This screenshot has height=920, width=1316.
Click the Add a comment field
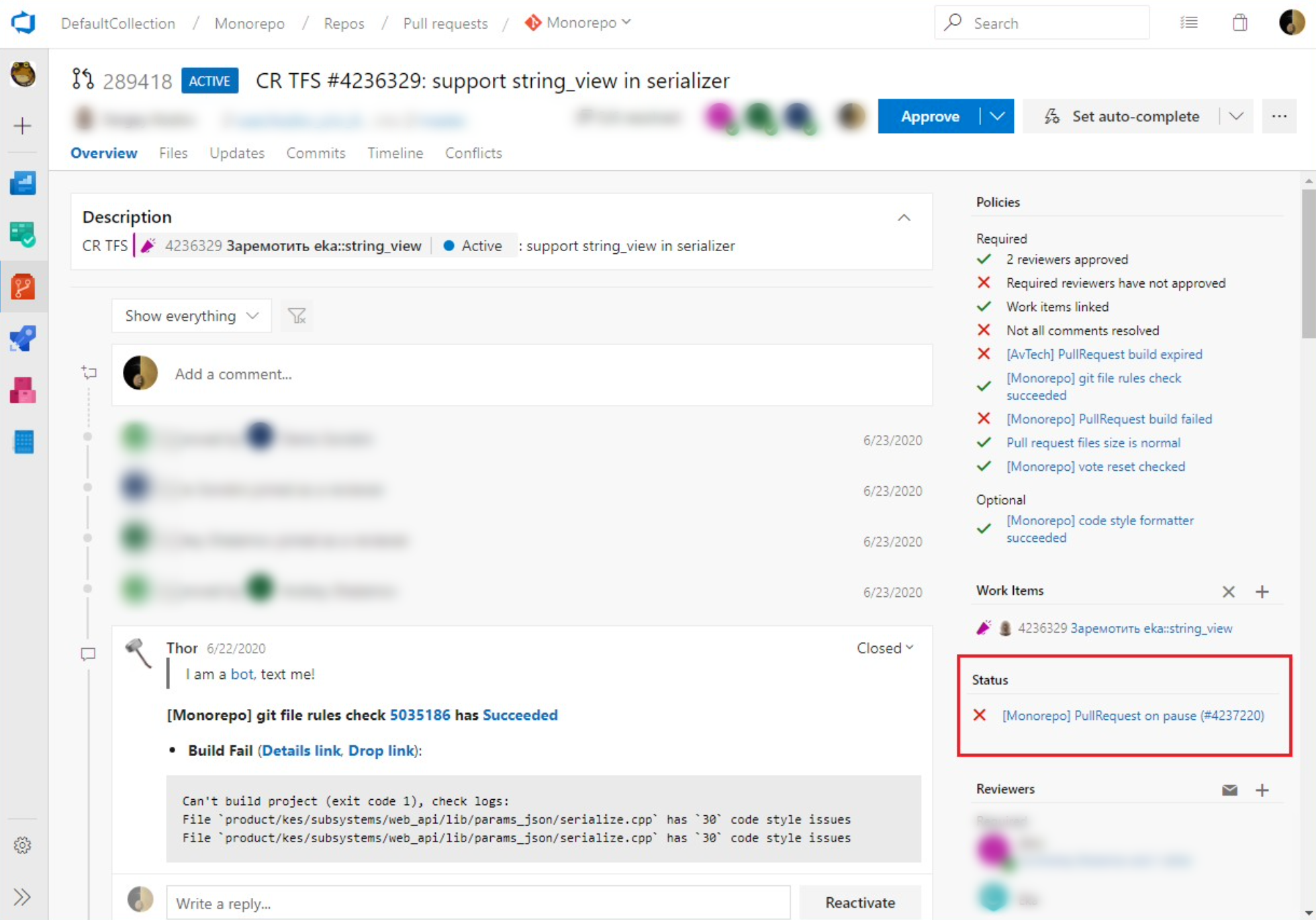tap(522, 374)
